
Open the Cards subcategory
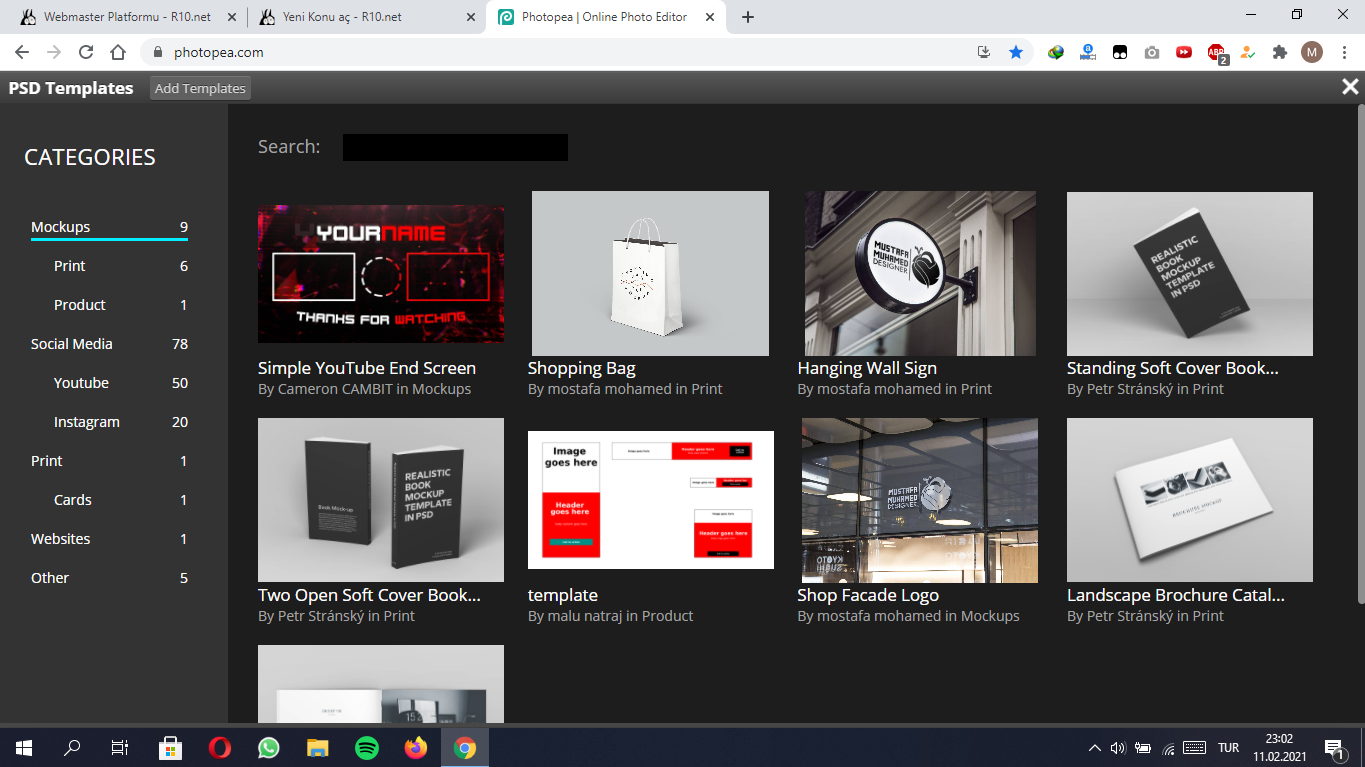click(x=120, y=500)
